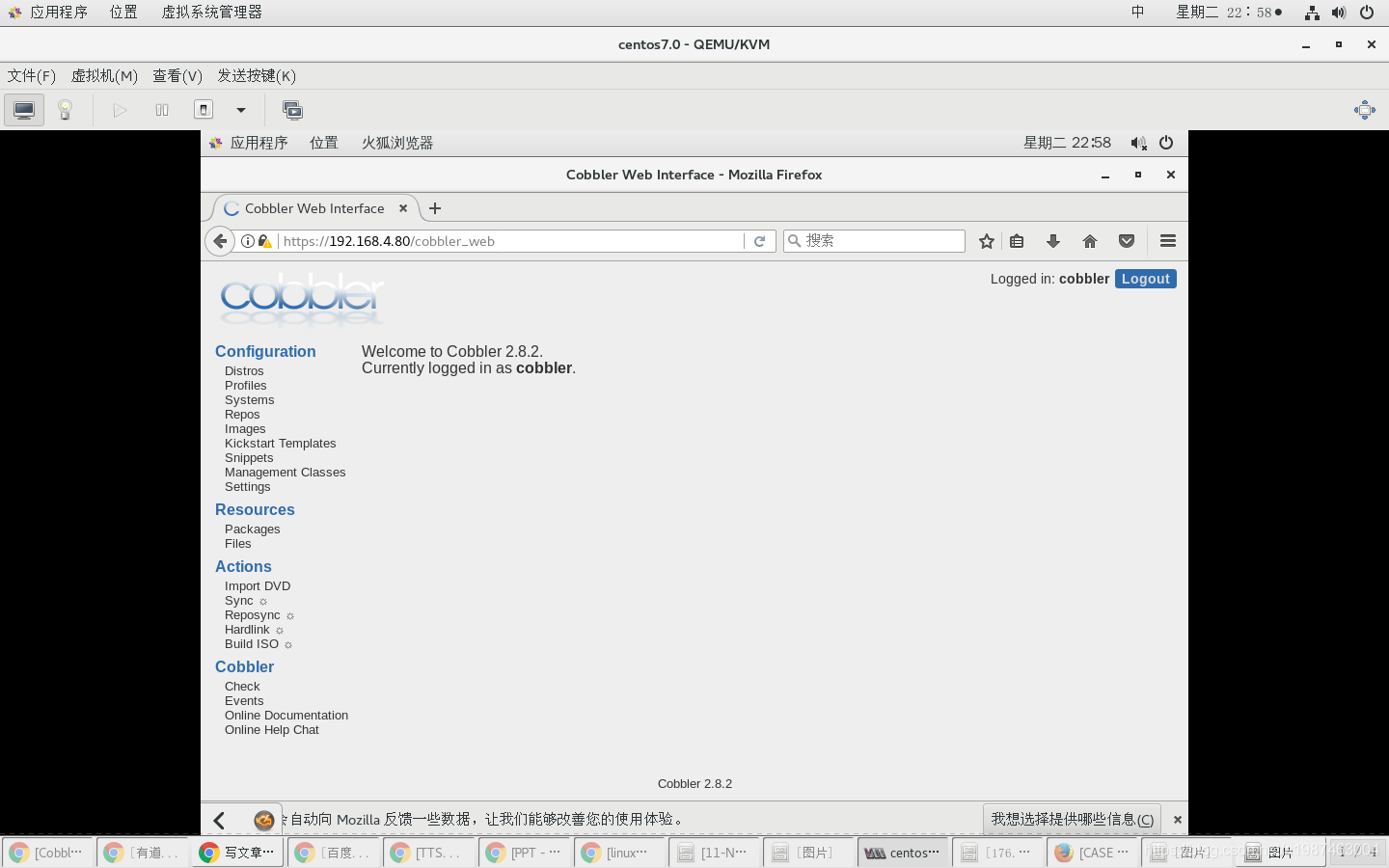Open the 查看(V) menu
The width and height of the screenshot is (1389, 868).
coord(177,75)
